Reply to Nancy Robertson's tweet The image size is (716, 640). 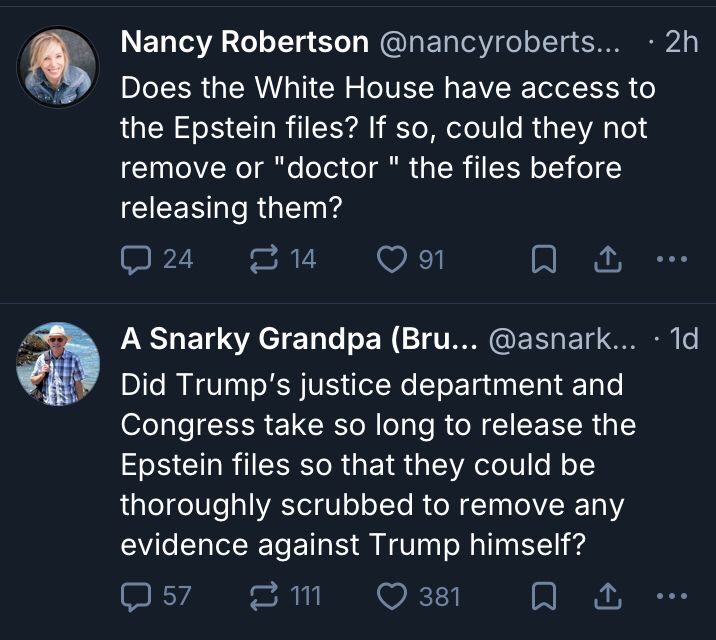pyautogui.click(x=136, y=260)
